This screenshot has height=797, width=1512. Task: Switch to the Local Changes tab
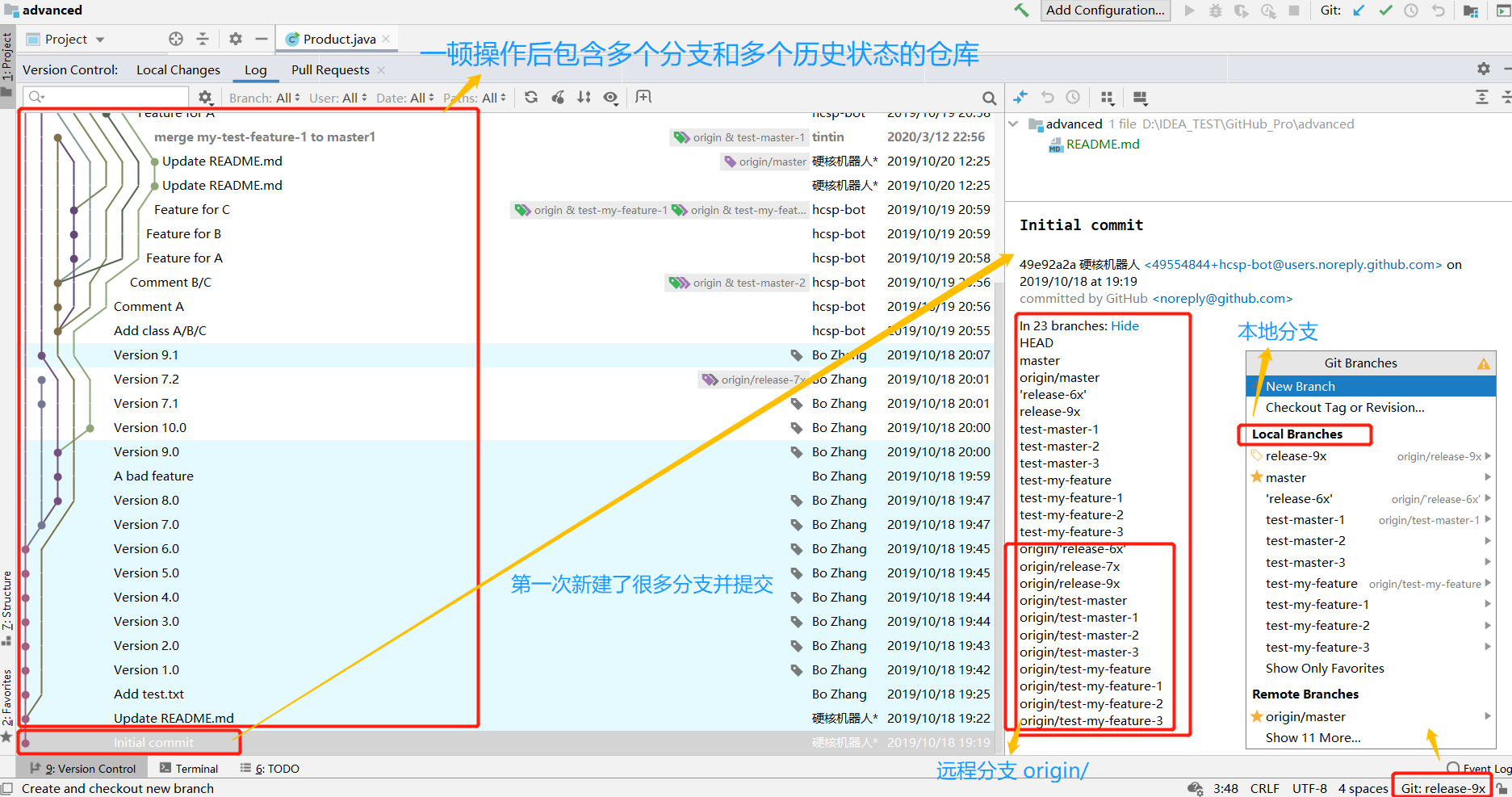[x=178, y=69]
